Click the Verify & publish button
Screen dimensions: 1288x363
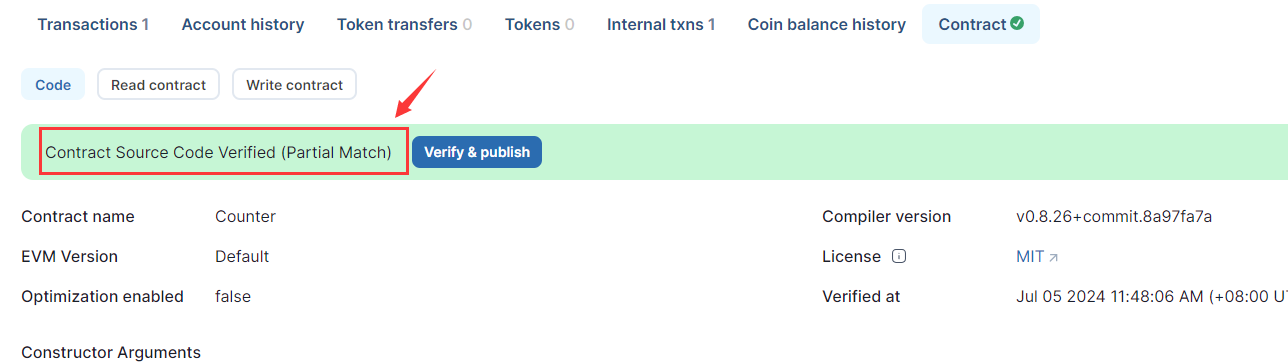point(477,152)
